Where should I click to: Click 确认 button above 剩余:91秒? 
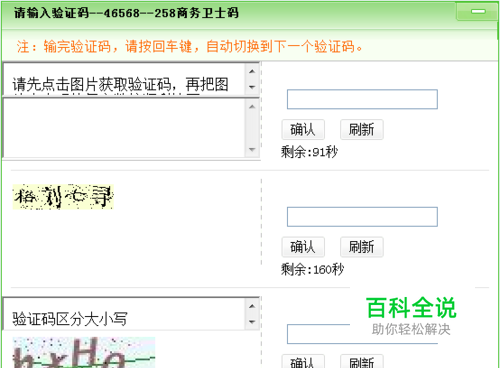pyautogui.click(x=303, y=129)
